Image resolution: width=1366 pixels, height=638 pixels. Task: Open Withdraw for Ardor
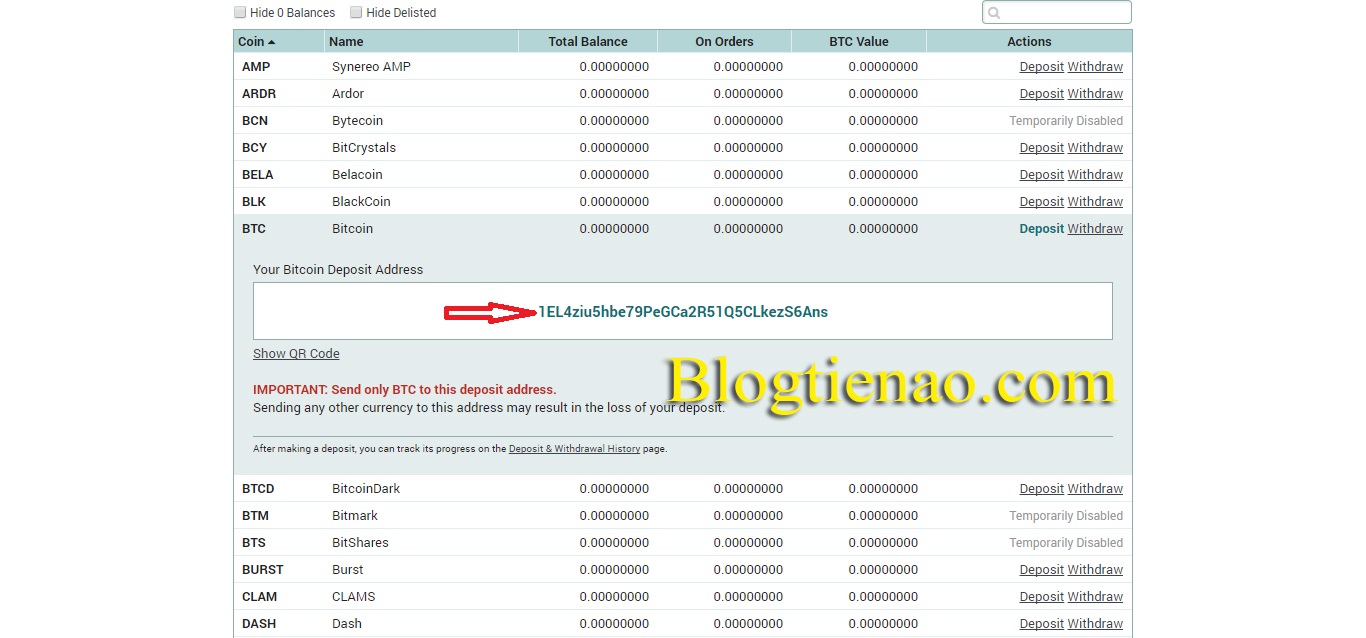[1095, 94]
